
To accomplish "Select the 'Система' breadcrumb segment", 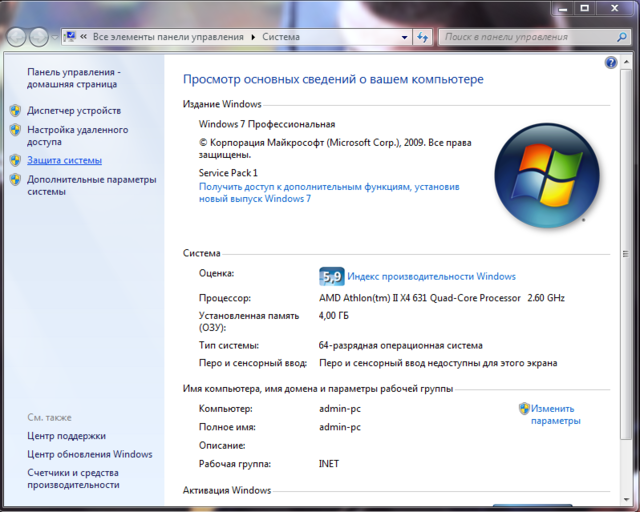I will click(281, 37).
